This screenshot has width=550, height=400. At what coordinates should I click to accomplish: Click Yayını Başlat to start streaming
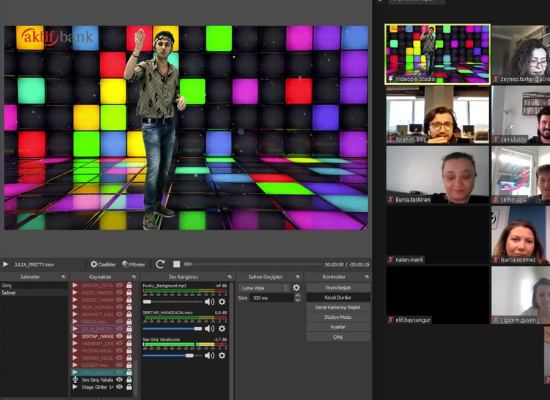point(338,288)
